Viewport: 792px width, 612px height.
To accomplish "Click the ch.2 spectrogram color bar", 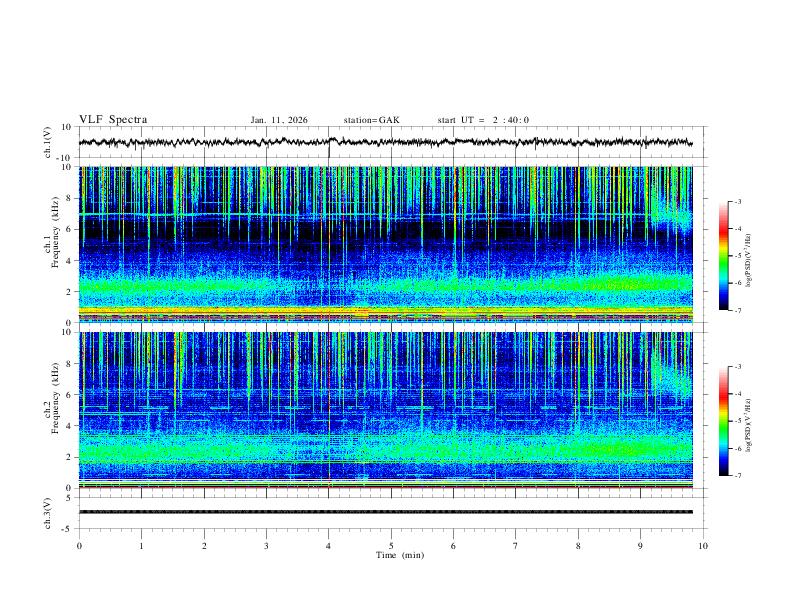I will [x=723, y=421].
